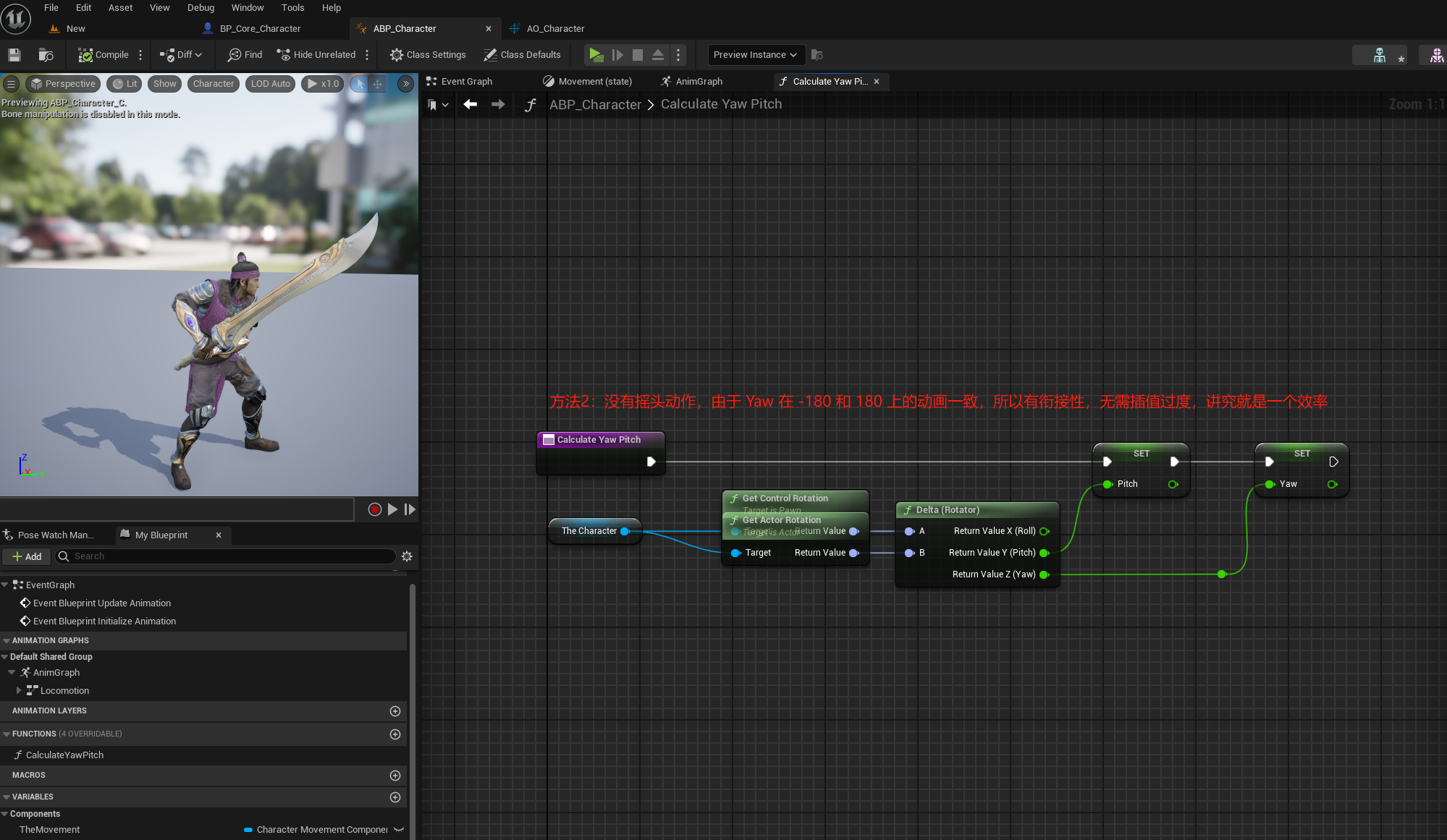Click the record button under viewport

point(374,509)
